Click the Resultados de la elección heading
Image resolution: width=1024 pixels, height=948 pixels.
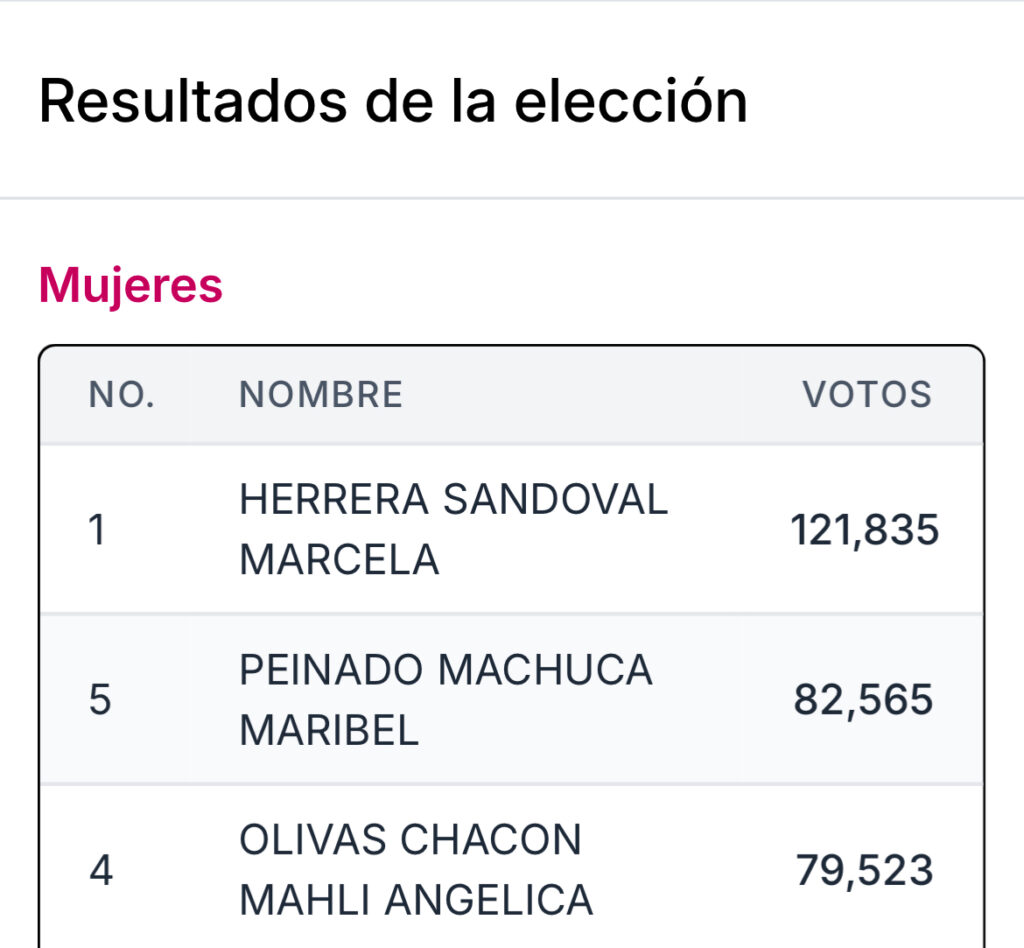(x=393, y=102)
